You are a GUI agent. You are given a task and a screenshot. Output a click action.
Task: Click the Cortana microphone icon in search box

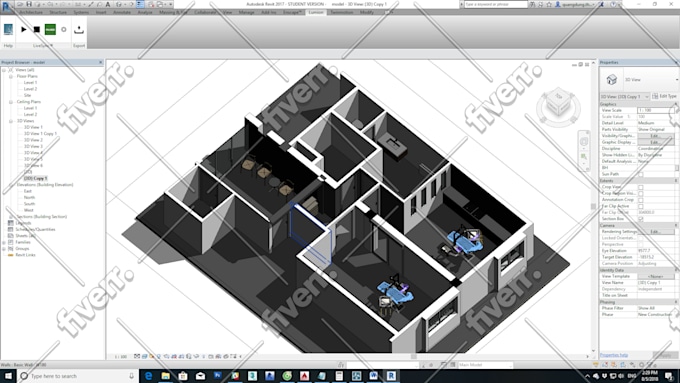click(131, 376)
